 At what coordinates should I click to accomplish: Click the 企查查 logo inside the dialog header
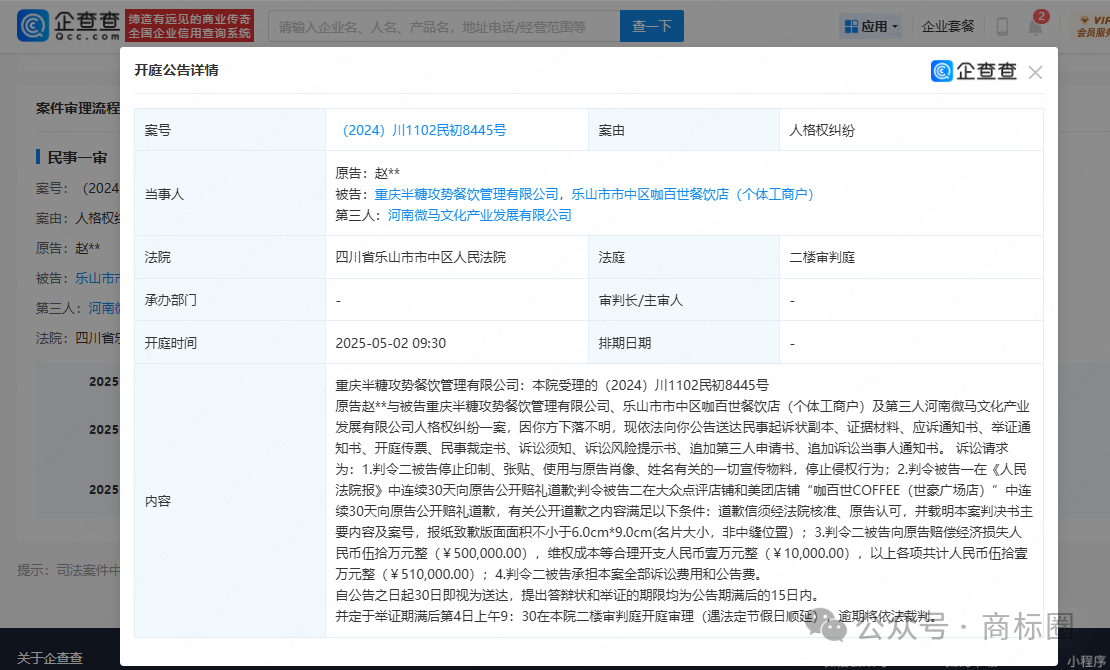(973, 71)
